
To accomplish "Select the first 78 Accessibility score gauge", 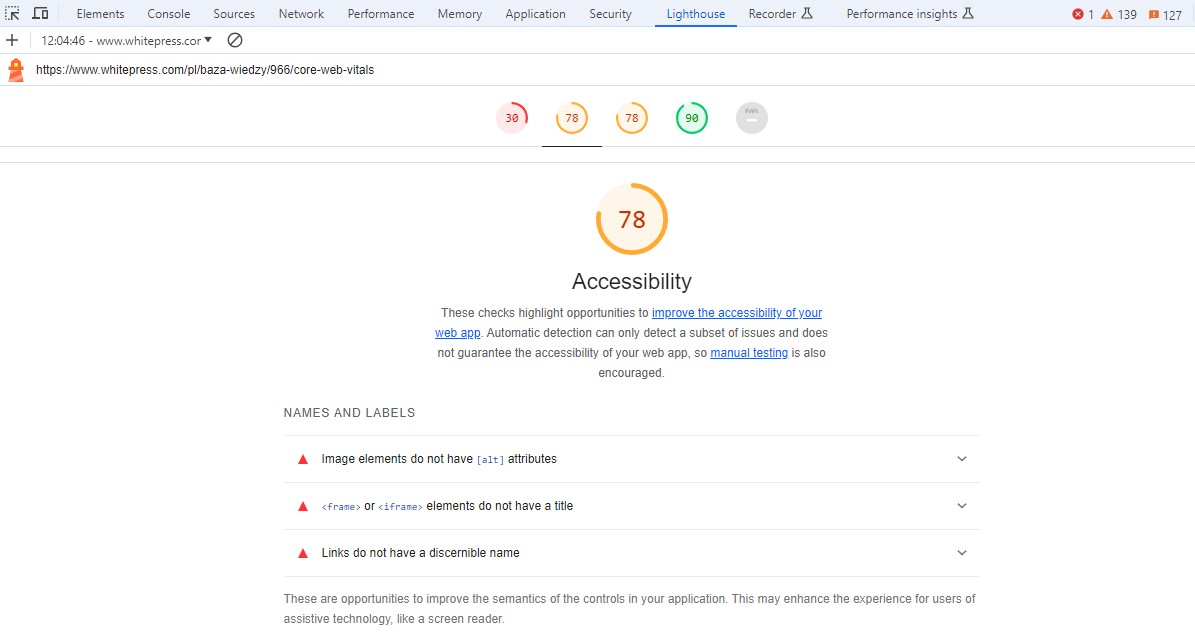I will (x=572, y=118).
